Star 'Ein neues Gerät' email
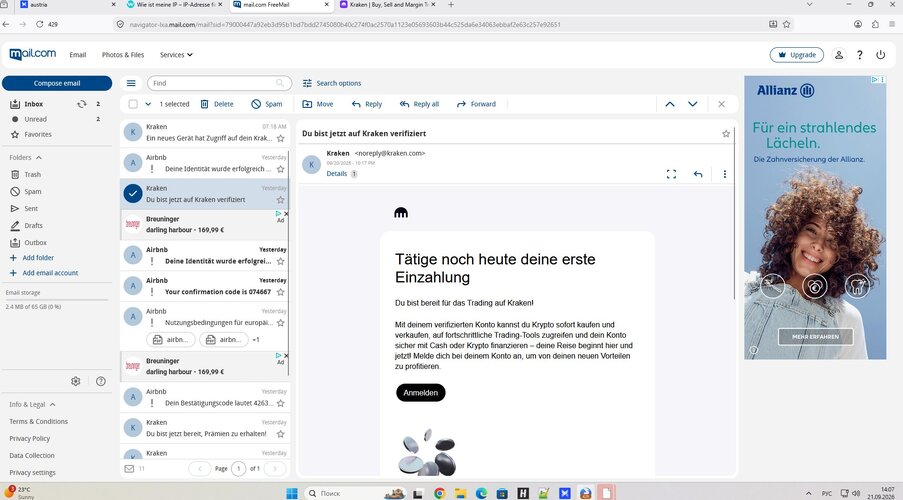This screenshot has width=903, height=500. (x=280, y=138)
